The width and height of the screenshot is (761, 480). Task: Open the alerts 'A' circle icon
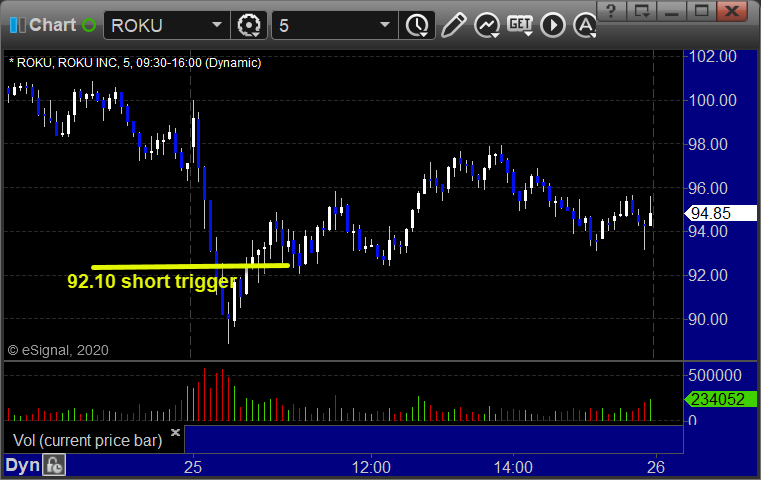(x=585, y=25)
